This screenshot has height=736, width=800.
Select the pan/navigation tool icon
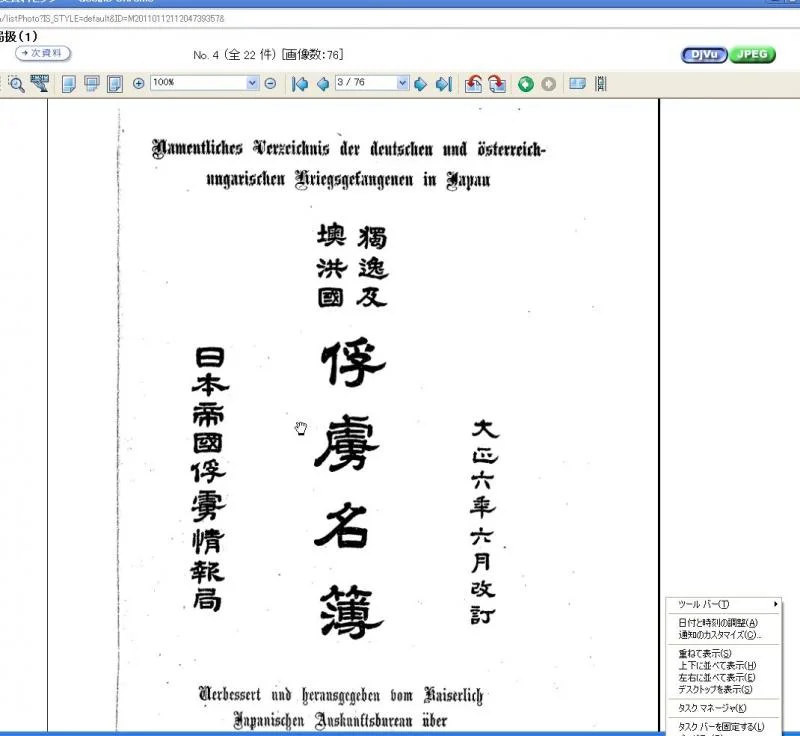click(x=39, y=83)
